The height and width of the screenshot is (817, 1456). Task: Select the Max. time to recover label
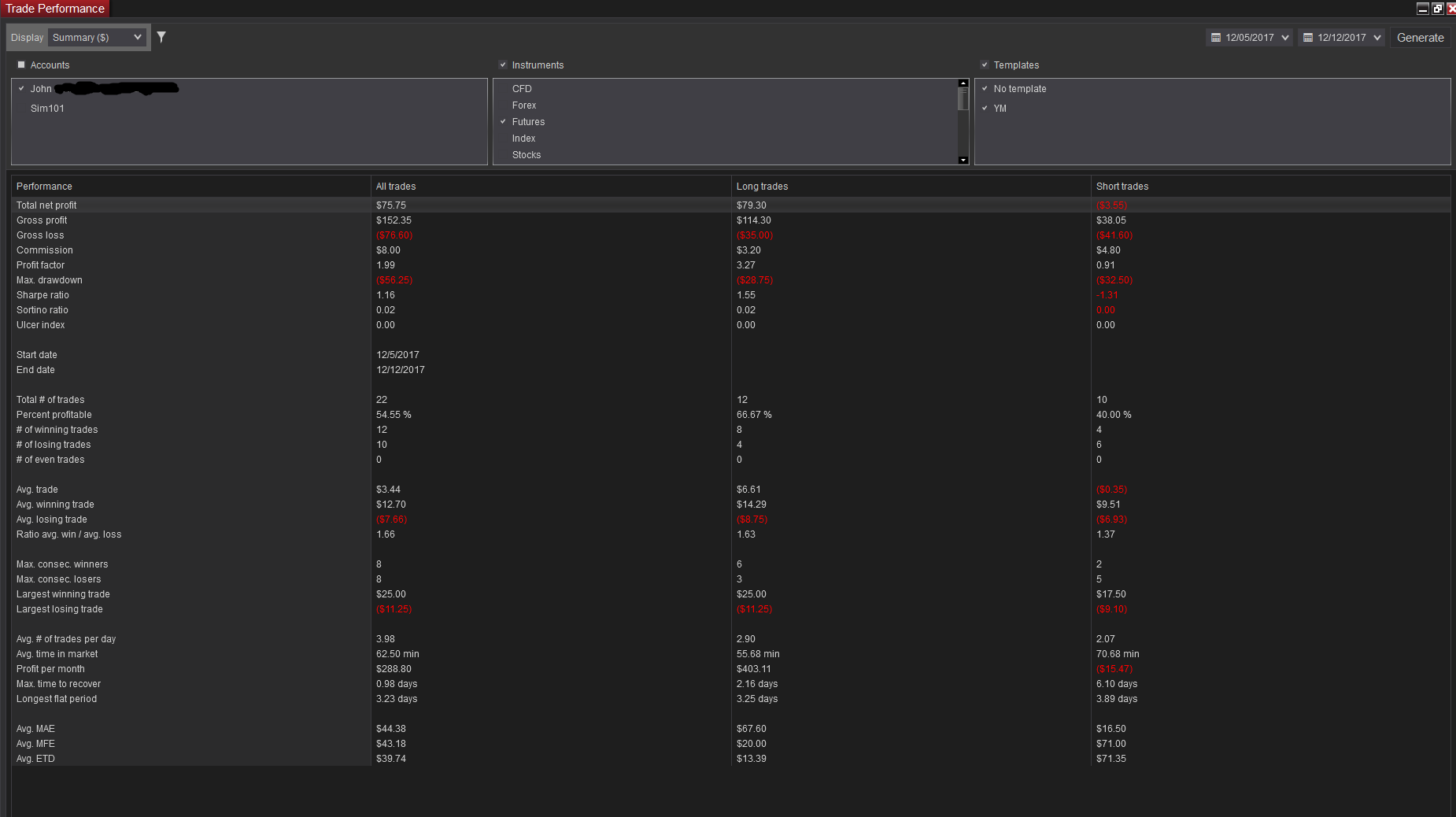[59, 684]
